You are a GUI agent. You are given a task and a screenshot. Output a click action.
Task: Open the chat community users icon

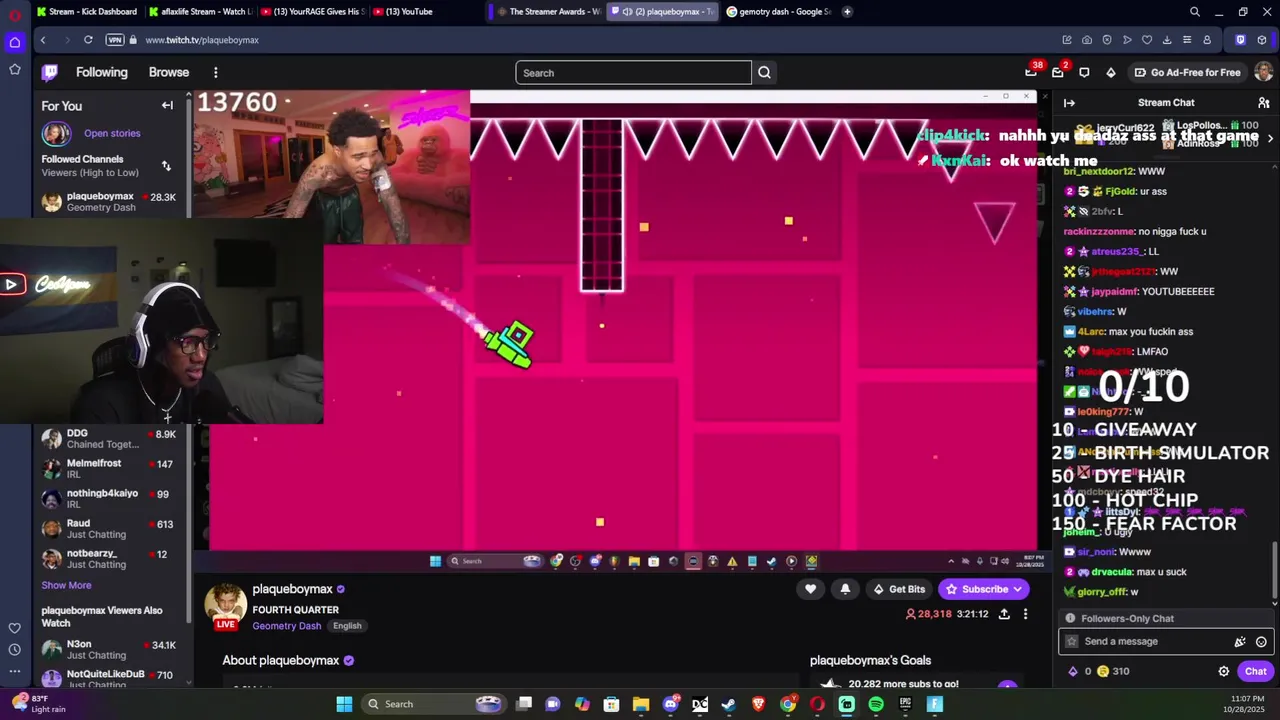tap(1263, 102)
